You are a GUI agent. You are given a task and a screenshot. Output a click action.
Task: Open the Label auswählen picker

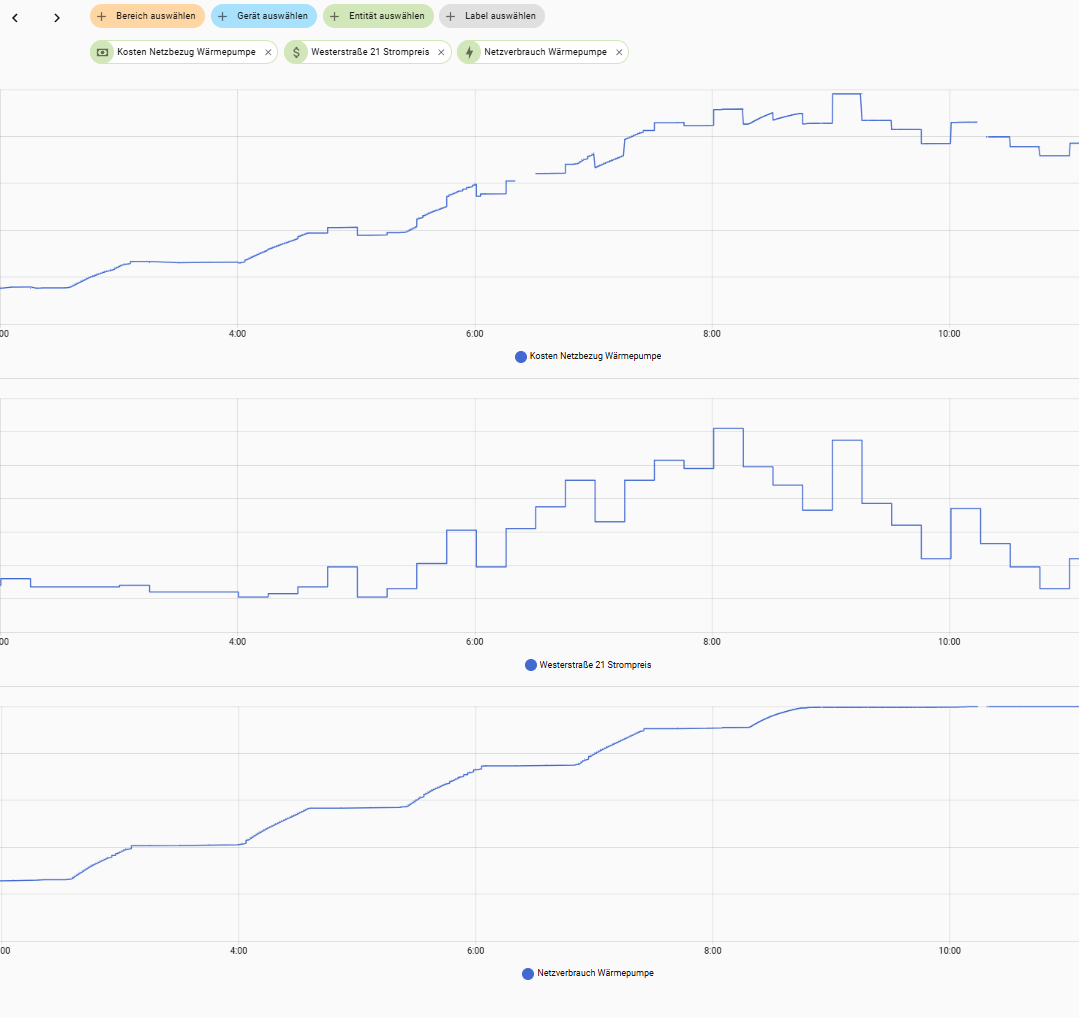point(492,16)
